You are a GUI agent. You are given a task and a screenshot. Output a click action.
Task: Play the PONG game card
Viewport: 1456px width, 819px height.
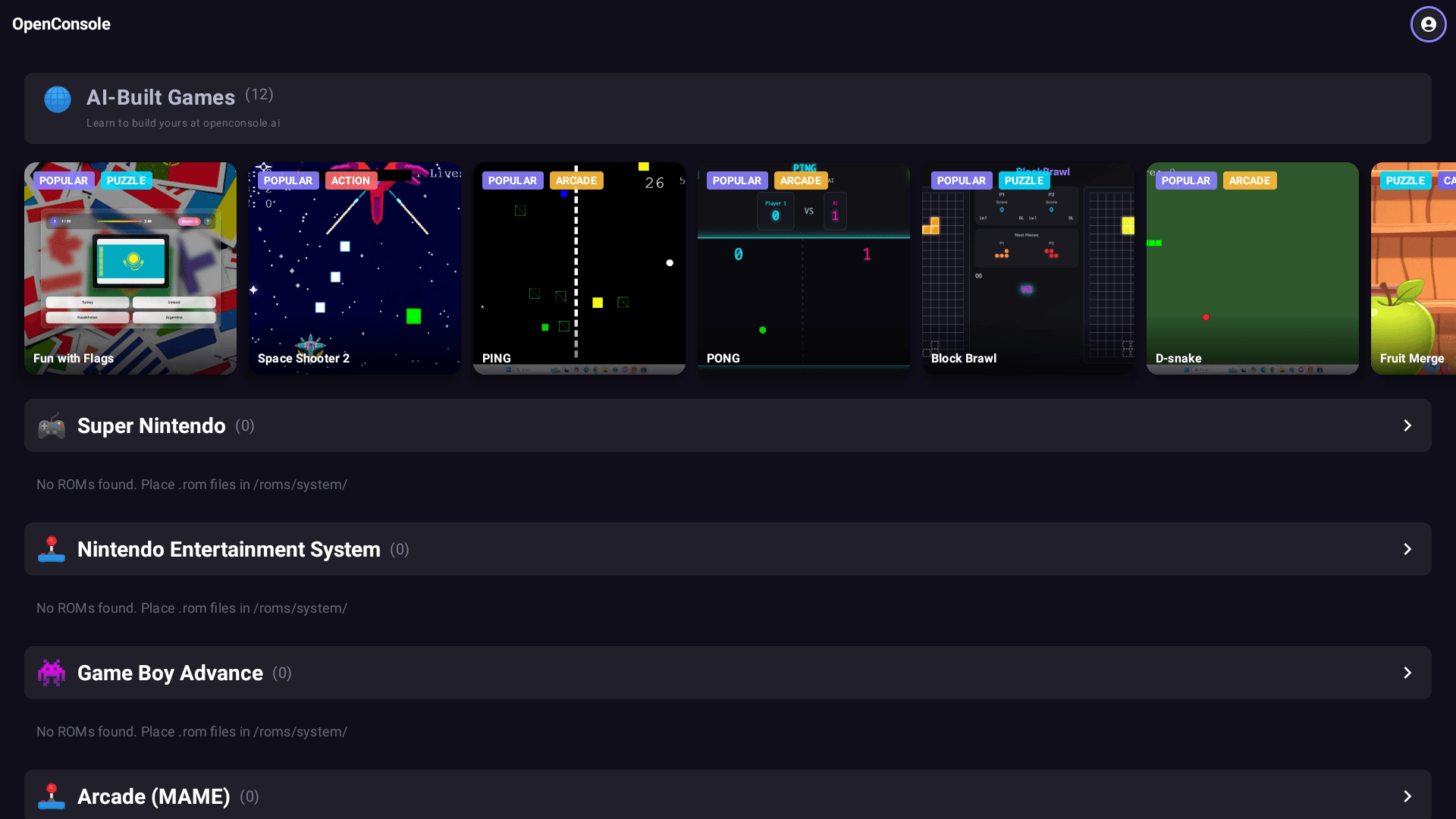tap(804, 268)
